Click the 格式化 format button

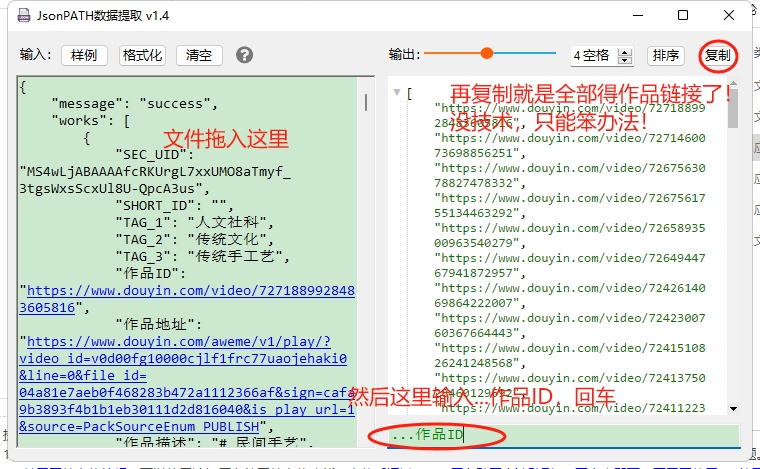pos(142,55)
